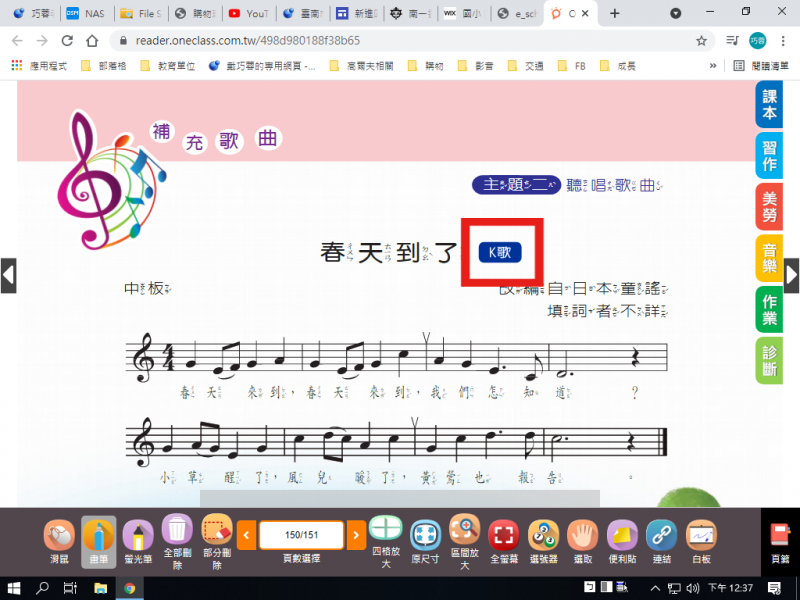Image resolution: width=800 pixels, height=600 pixels.
Task: Open the 選號器 number picker
Action: click(x=543, y=538)
